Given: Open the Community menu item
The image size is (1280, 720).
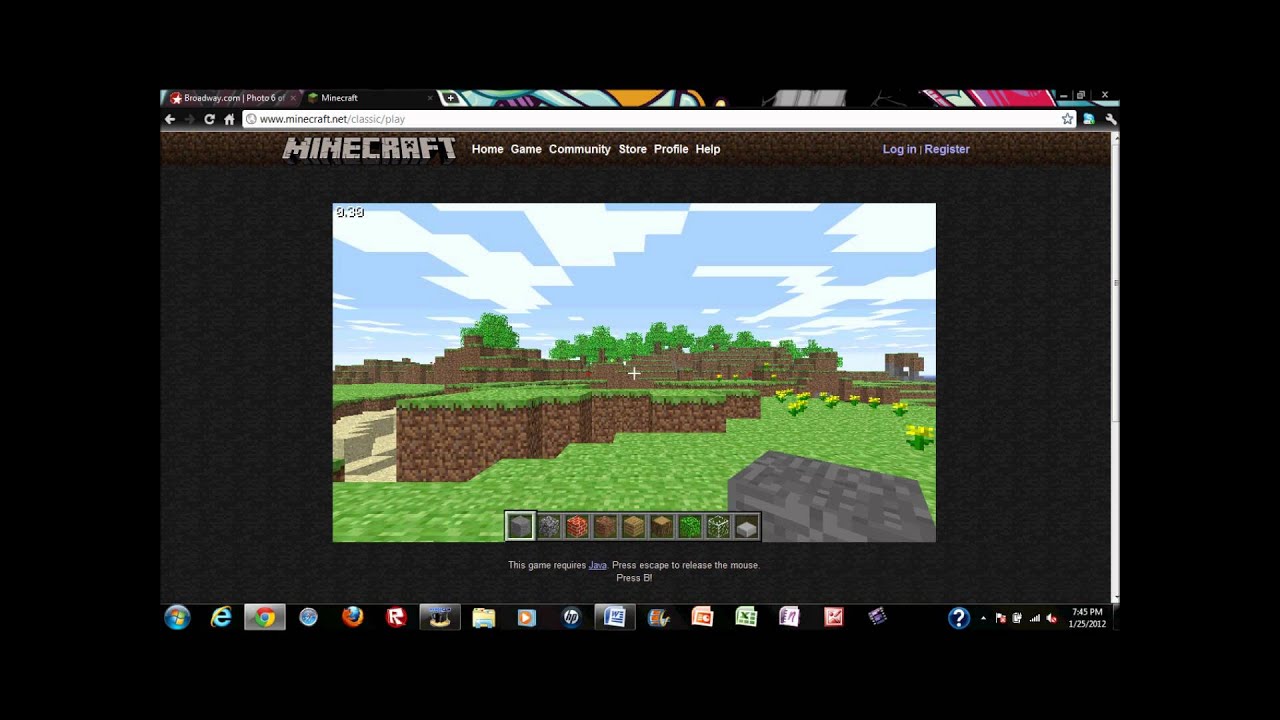Looking at the screenshot, I should (x=580, y=149).
